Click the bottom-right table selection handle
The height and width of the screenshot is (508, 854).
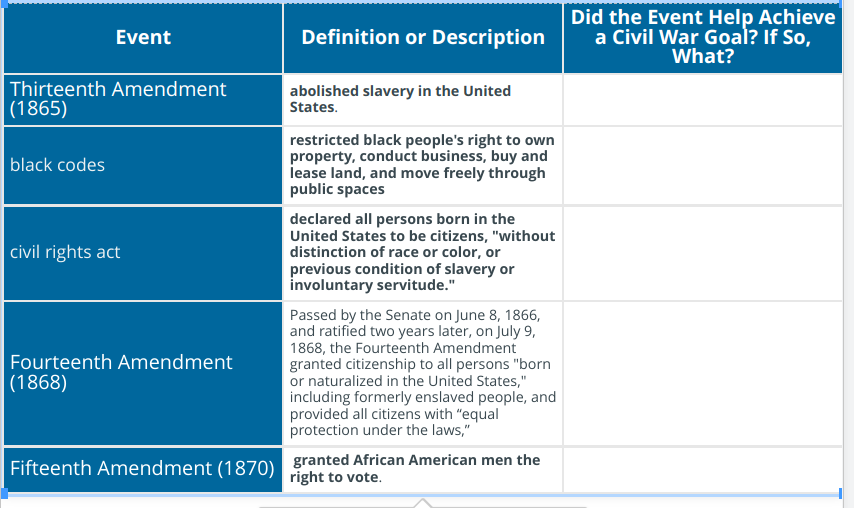point(841,493)
